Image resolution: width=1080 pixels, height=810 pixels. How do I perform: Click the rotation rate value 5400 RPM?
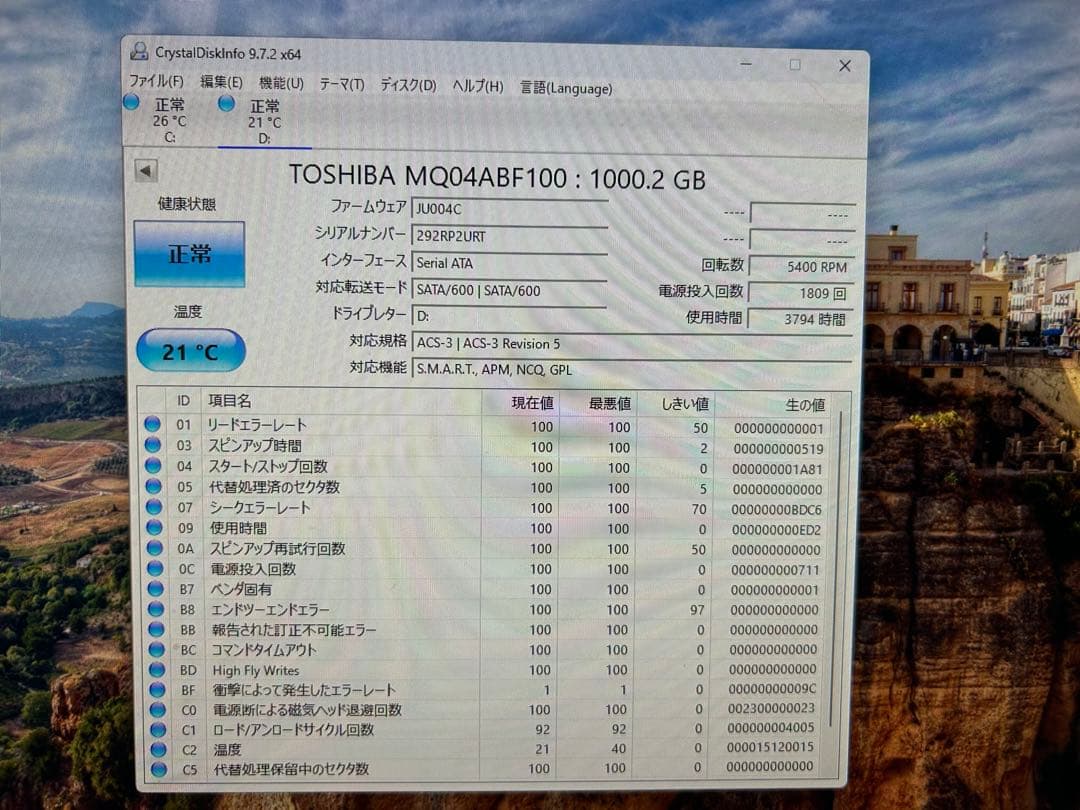[x=802, y=267]
